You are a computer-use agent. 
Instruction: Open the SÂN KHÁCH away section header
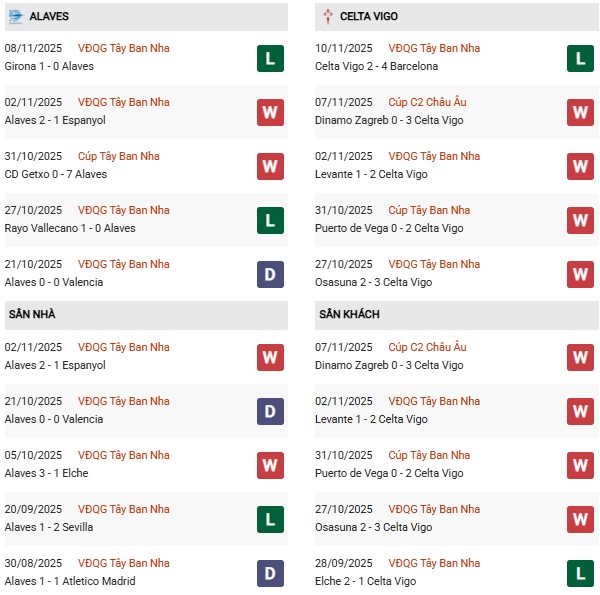pos(349,314)
